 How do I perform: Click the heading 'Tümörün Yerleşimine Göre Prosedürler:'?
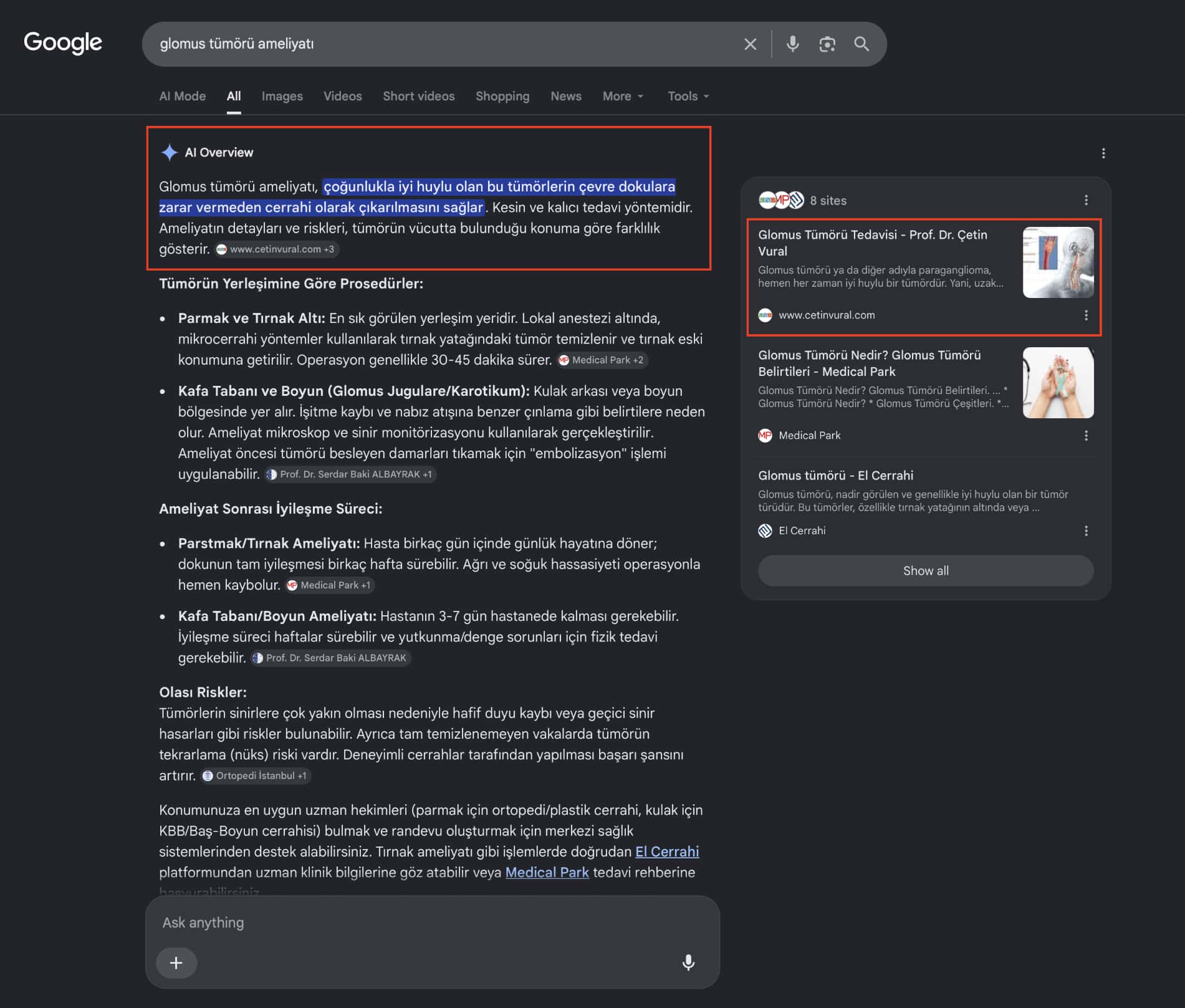coord(291,284)
